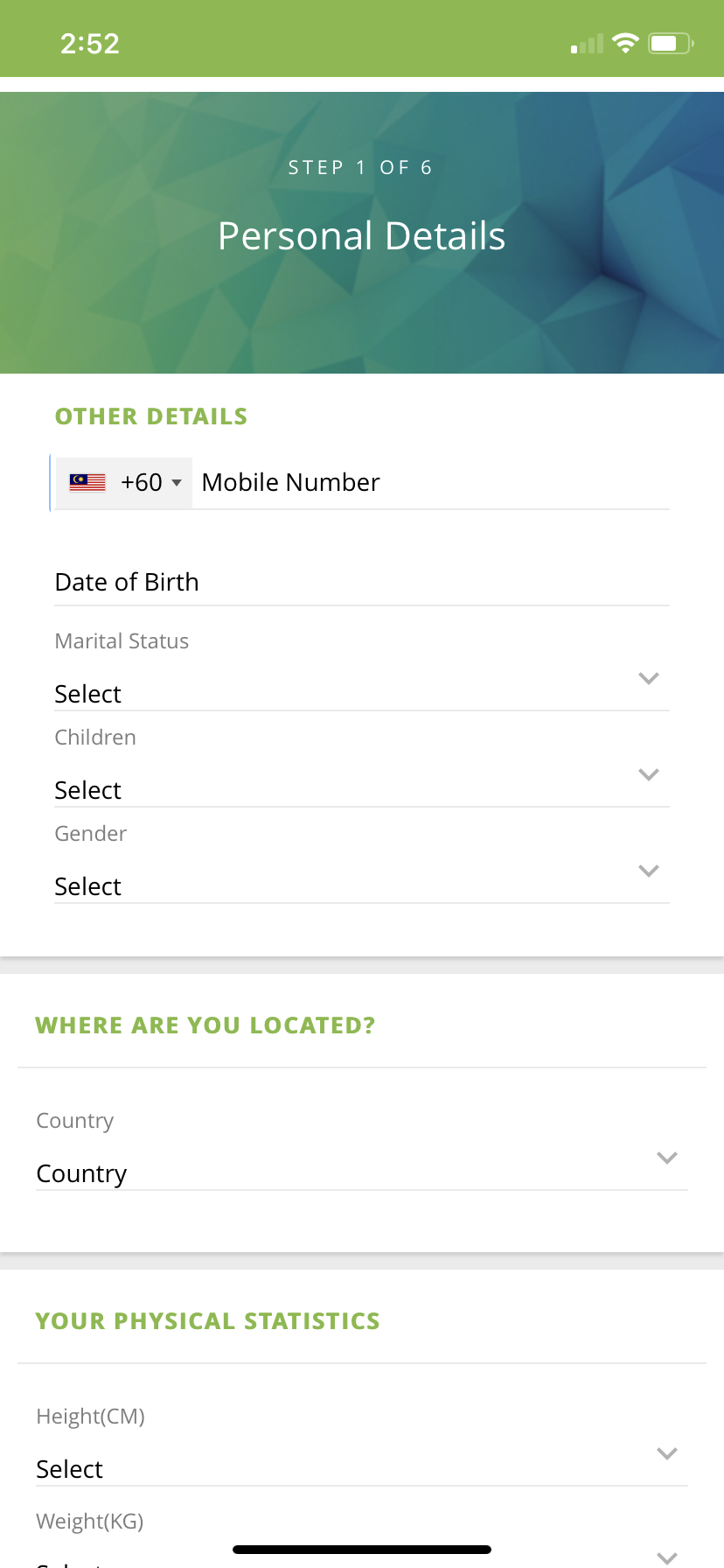Tap the Mobile Number input field
The width and height of the screenshot is (724, 1568).
pyautogui.click(x=428, y=482)
